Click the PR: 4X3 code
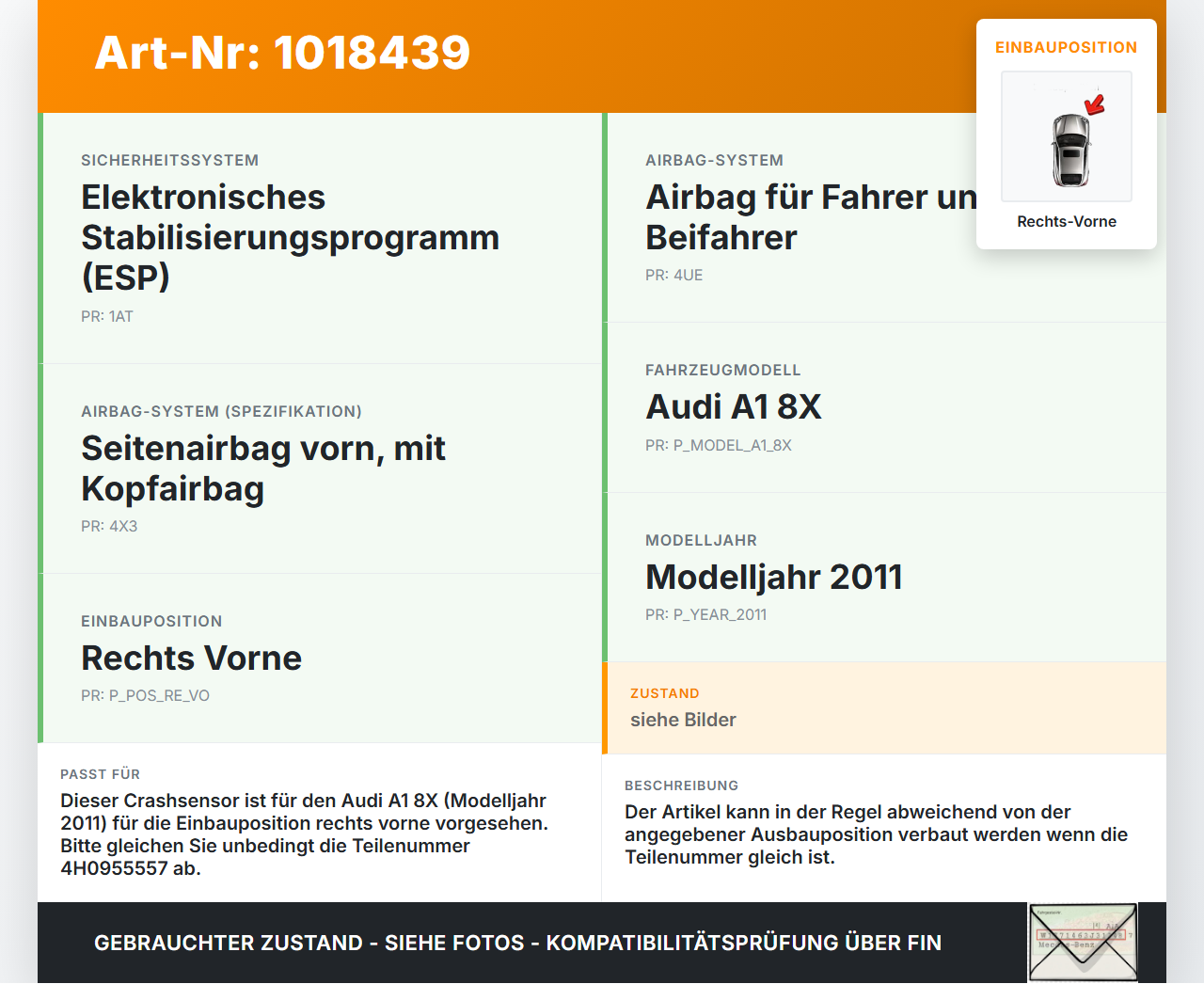Screen dimensions: 1204x984 click(109, 526)
